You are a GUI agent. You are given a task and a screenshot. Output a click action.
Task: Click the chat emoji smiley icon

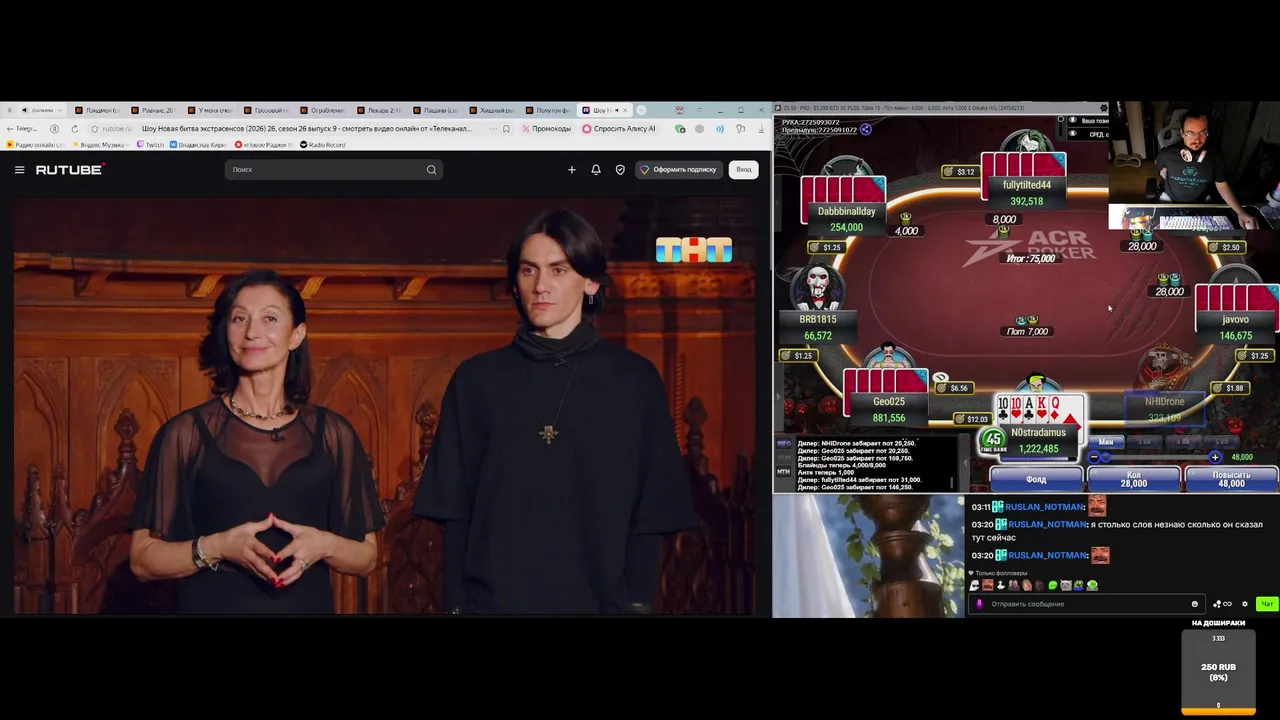pyautogui.click(x=1194, y=604)
